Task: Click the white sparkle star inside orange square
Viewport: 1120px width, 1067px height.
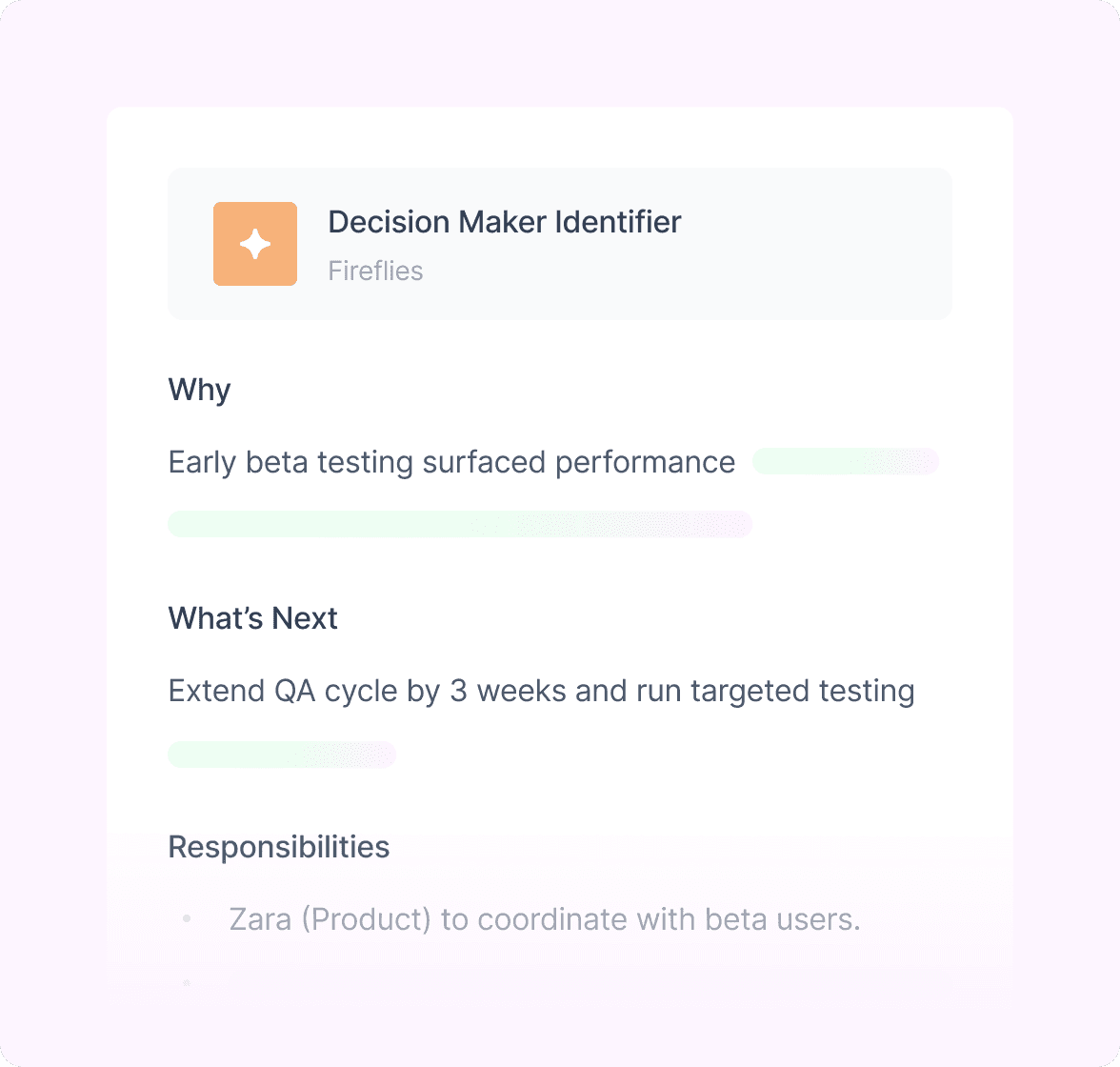Action: (x=255, y=245)
